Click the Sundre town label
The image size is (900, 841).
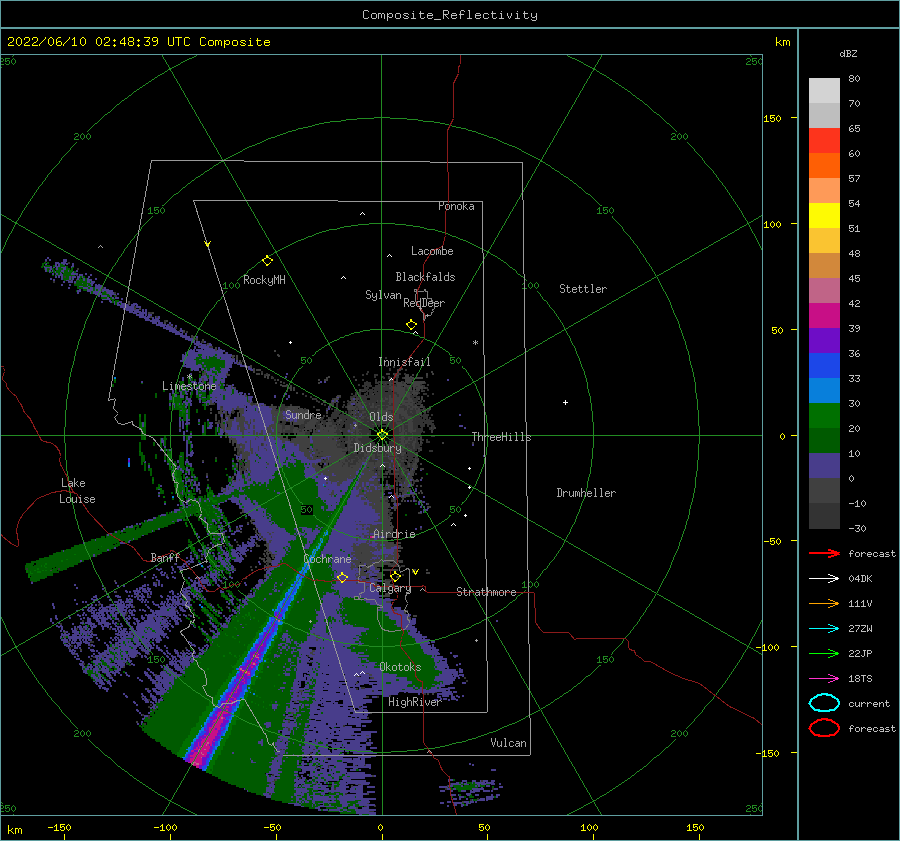click(x=303, y=414)
